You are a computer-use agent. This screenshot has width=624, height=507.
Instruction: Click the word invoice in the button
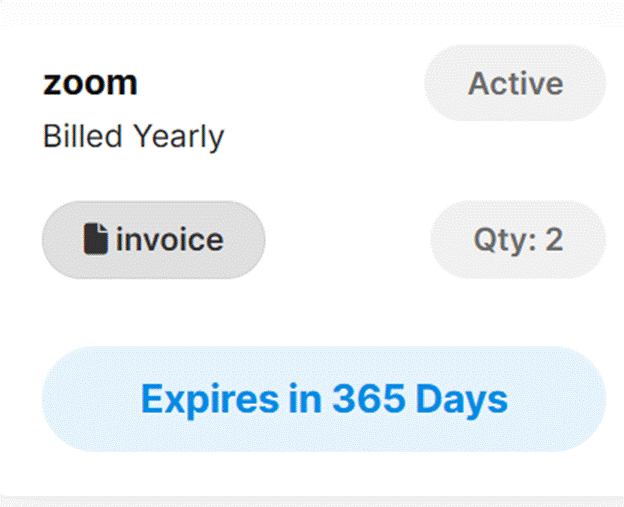[170, 240]
